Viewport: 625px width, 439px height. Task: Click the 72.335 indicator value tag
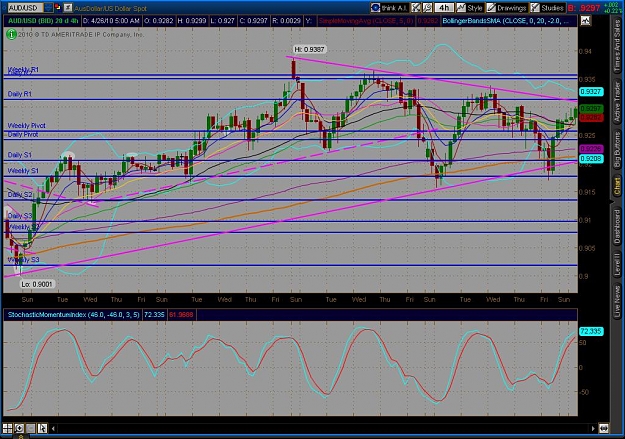(591, 331)
